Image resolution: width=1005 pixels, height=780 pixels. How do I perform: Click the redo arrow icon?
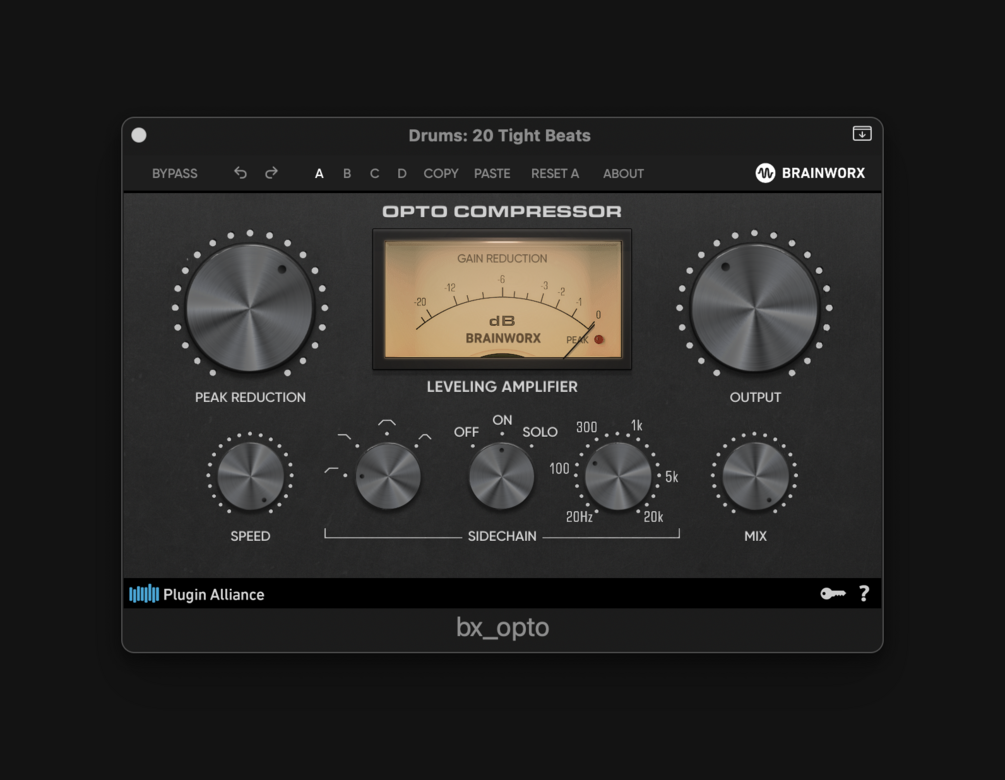[272, 173]
